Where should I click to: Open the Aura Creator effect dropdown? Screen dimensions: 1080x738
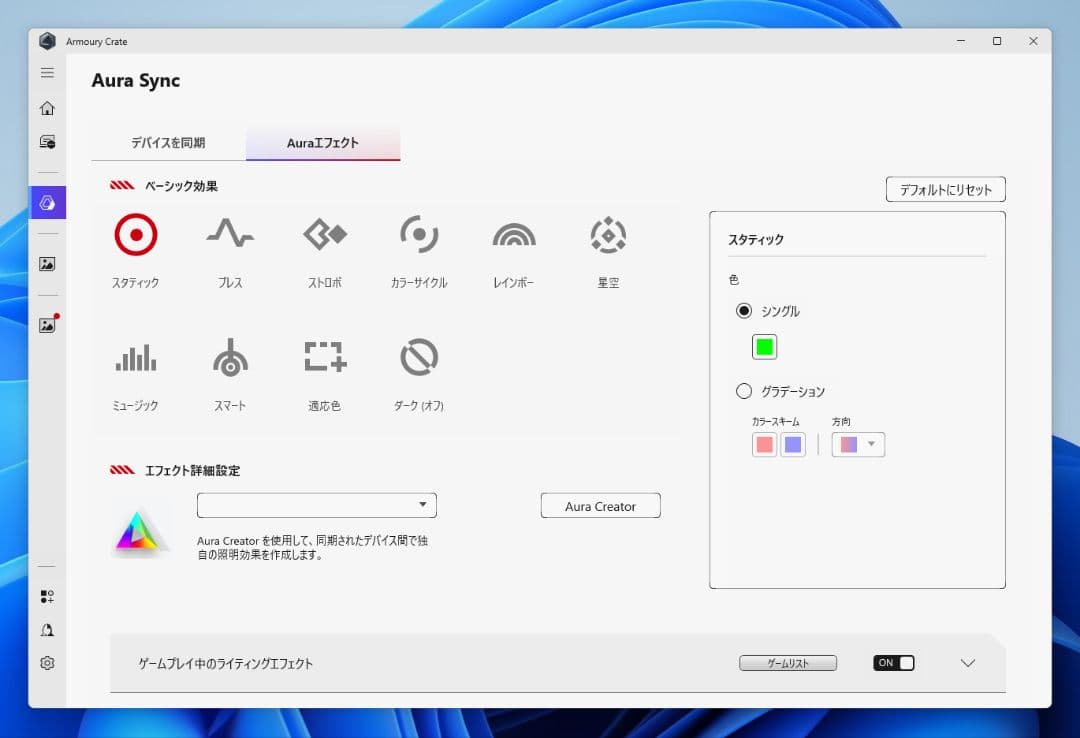(316, 505)
